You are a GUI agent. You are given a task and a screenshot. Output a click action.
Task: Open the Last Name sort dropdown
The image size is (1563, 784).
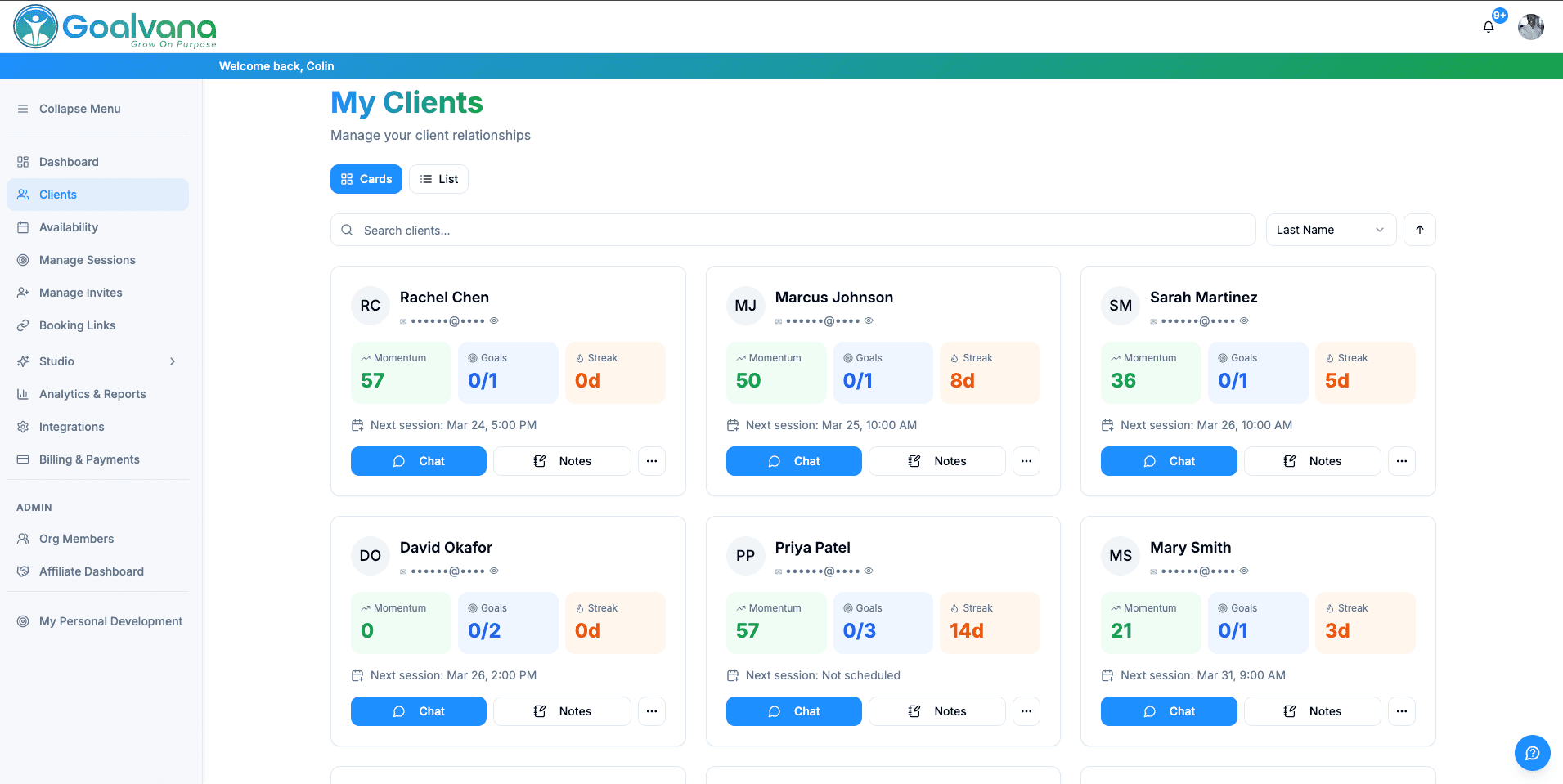tap(1331, 230)
